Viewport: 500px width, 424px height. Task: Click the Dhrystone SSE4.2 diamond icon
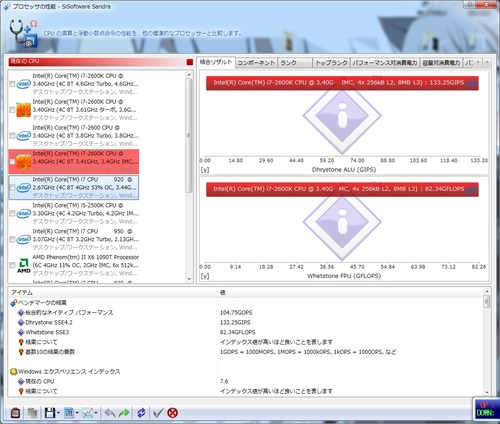point(21,323)
